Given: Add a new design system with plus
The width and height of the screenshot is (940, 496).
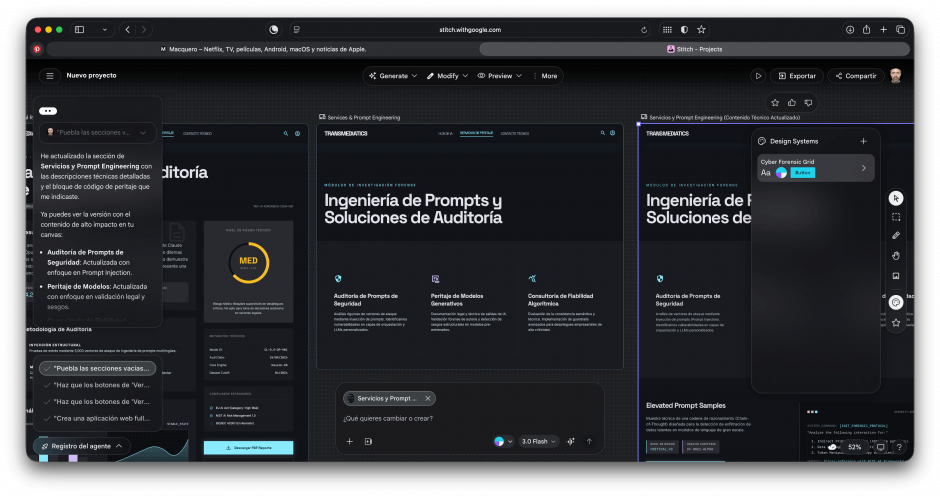Looking at the screenshot, I should coord(863,141).
